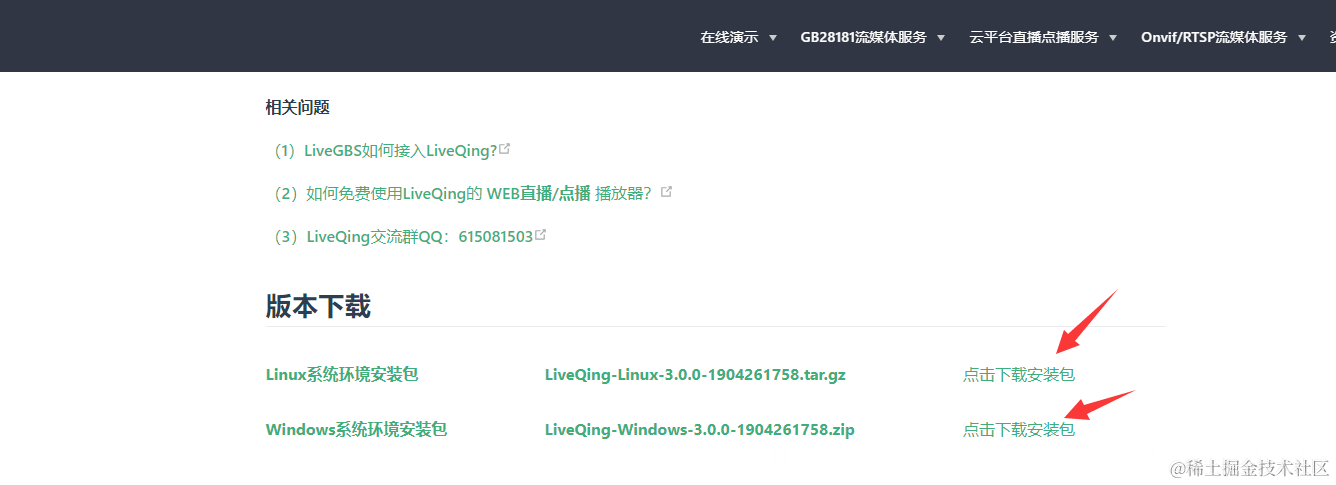Click 点击下载安装包 for the Windows package
This screenshot has height=485, width=1336.
[x=1019, y=430]
